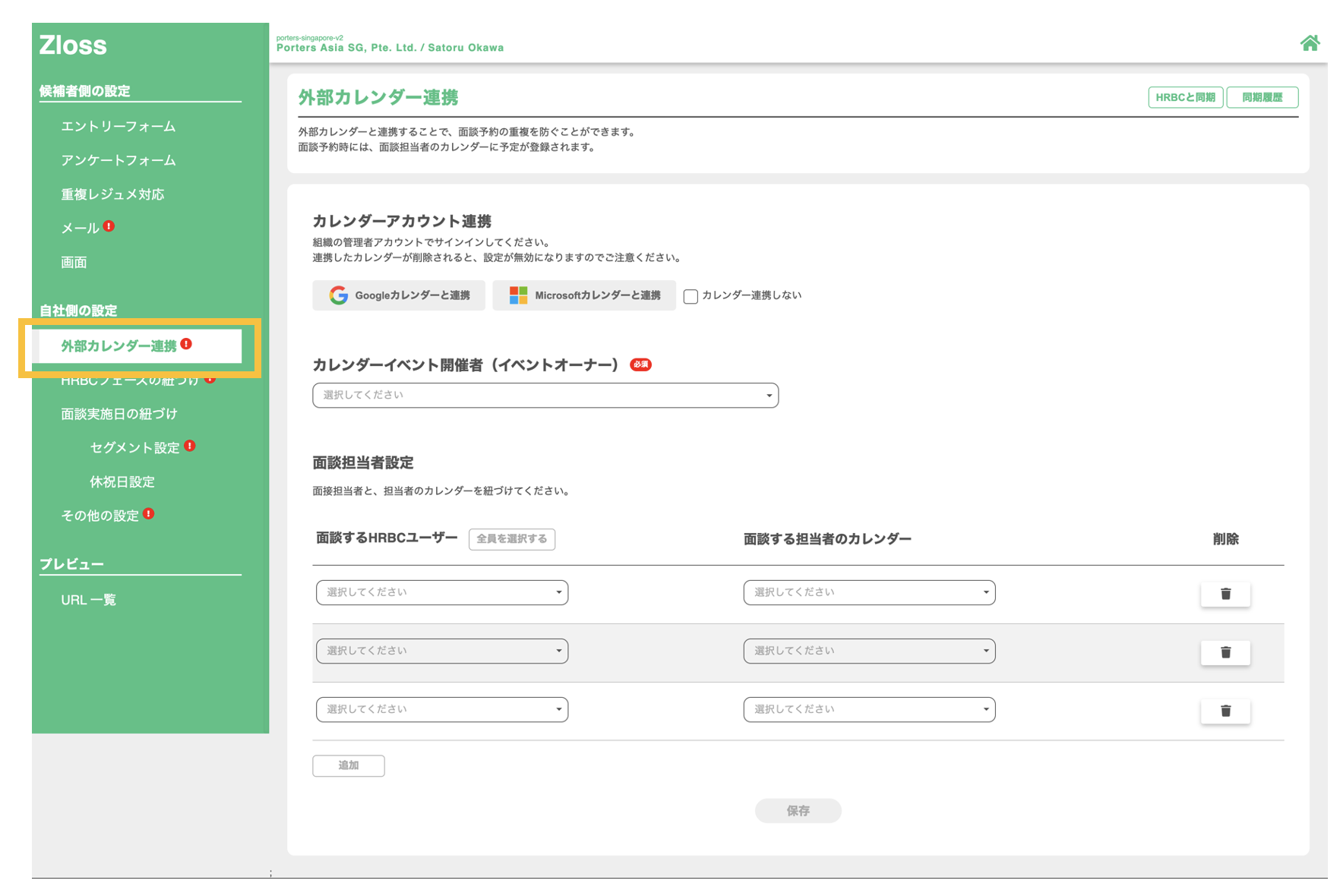Image resolution: width=1340 pixels, height=896 pixels.
Task: Click the Microsoft logo to link Microsoft calendar
Action: pyautogui.click(x=520, y=295)
